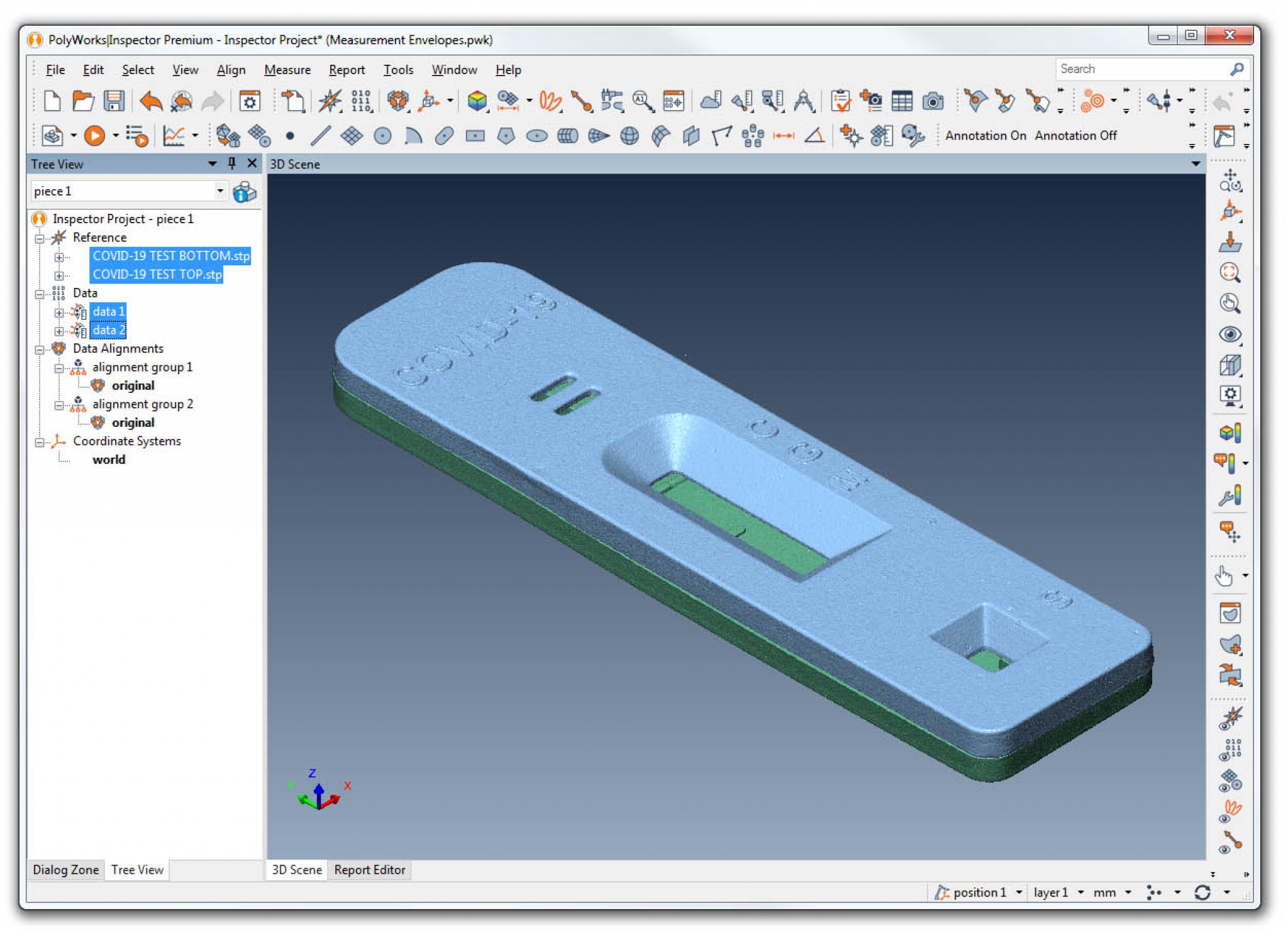Click the chart graph icon in second toolbar

174,136
